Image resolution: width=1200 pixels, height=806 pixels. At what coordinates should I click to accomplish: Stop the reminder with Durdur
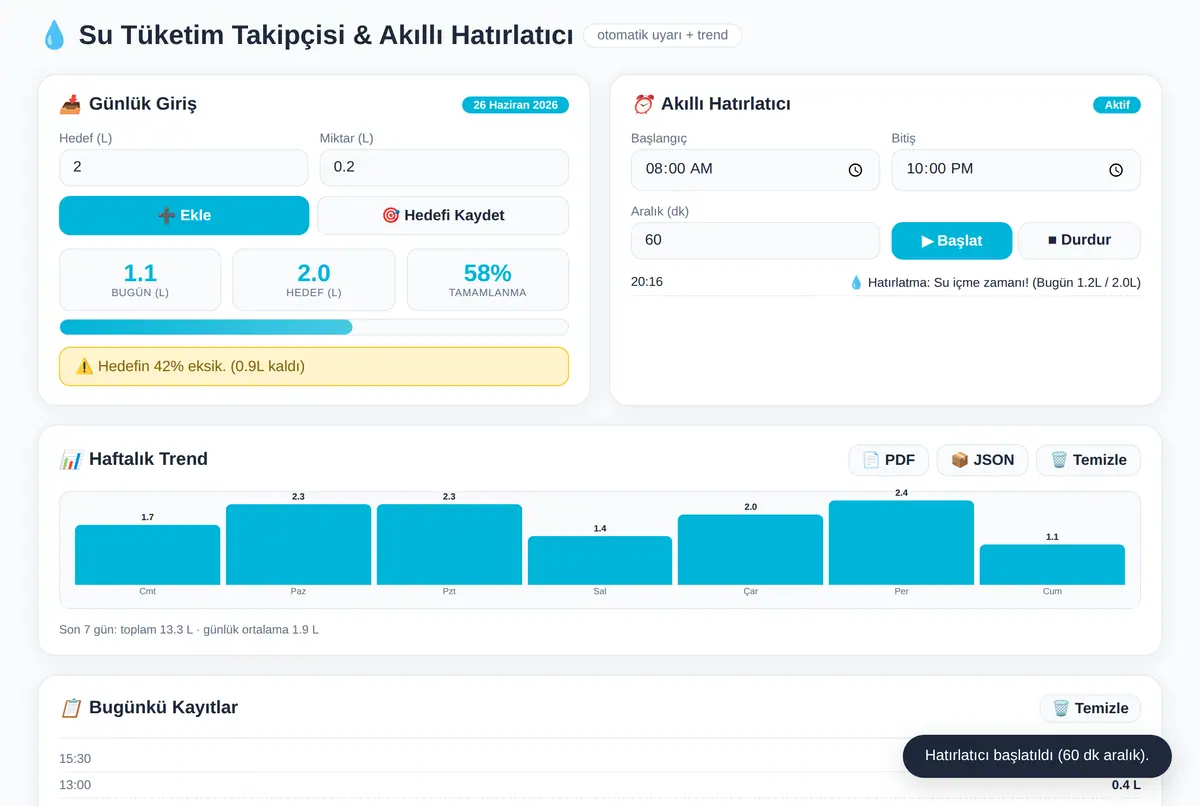[x=1079, y=241]
